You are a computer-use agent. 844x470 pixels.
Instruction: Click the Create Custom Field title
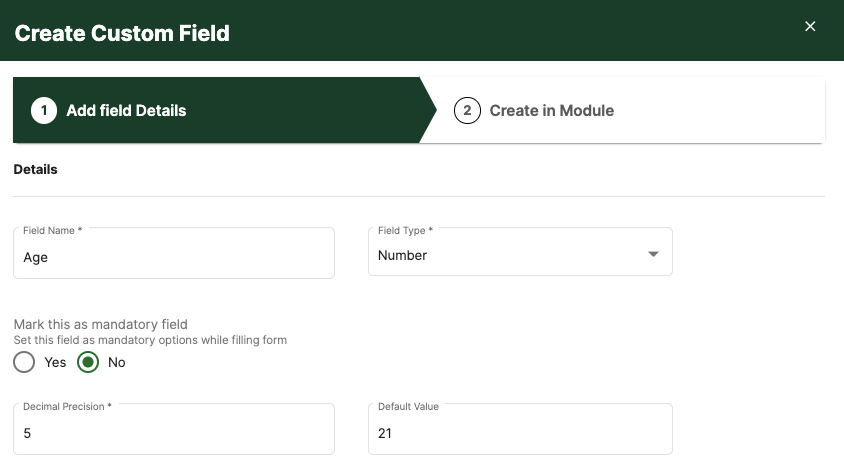click(122, 33)
